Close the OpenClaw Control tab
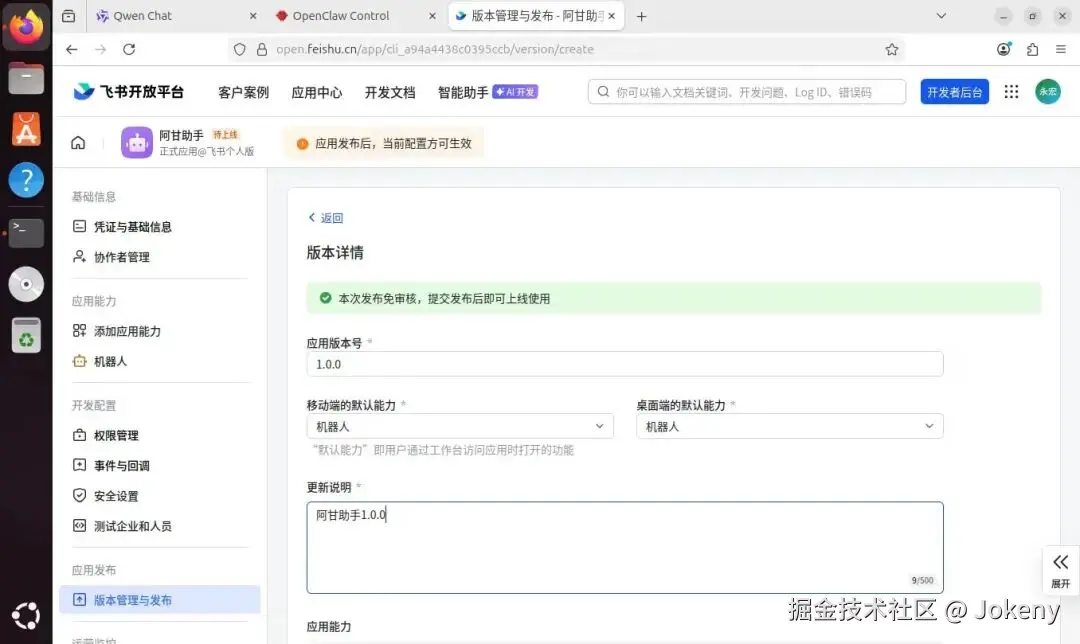This screenshot has width=1080, height=644. click(432, 16)
